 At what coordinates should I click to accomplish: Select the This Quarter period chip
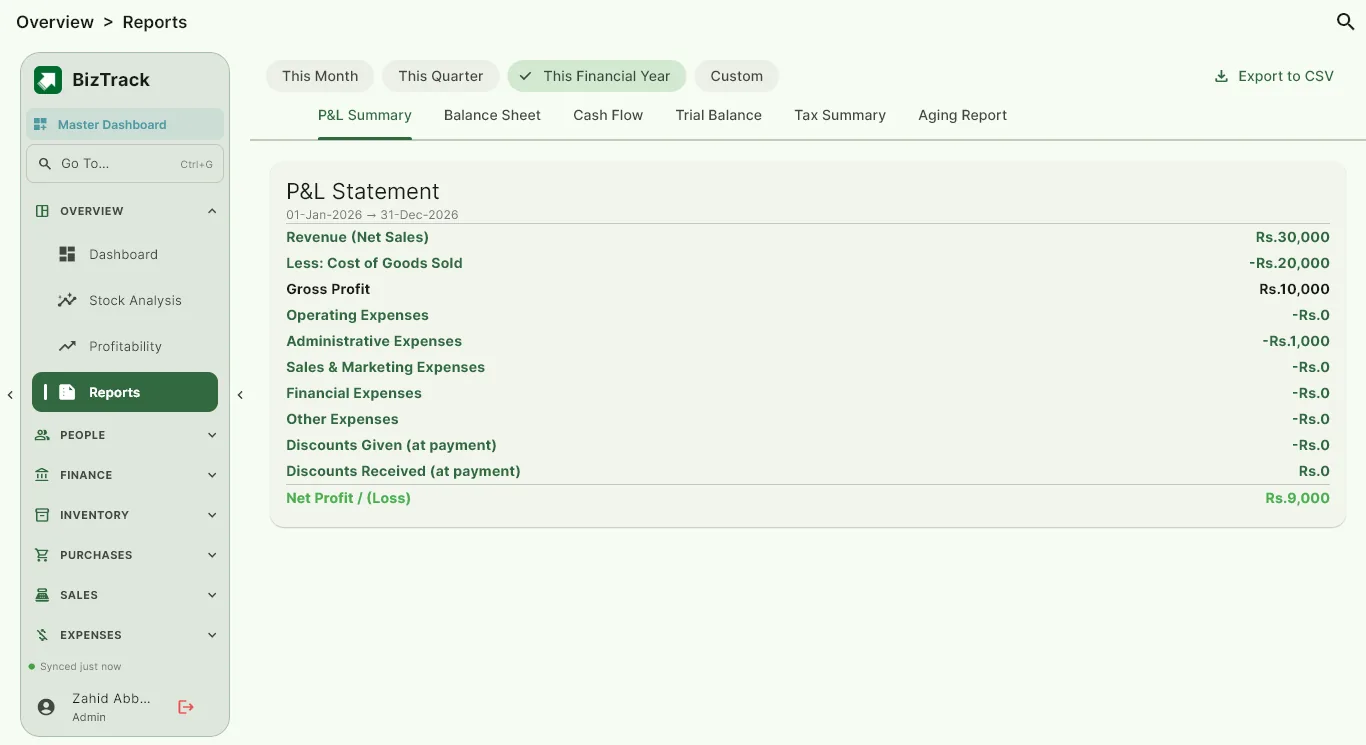coord(441,76)
